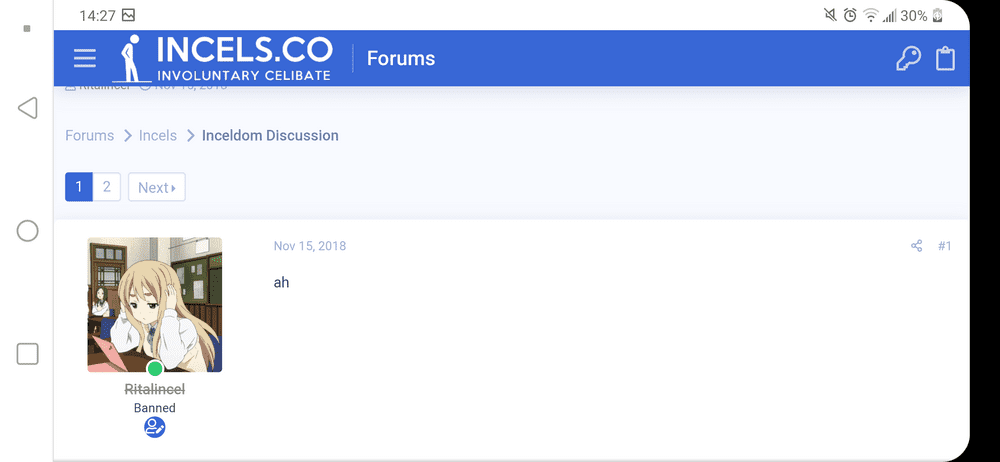The image size is (1000, 462).
Task: Tap the Android recent apps square
Action: [27, 354]
